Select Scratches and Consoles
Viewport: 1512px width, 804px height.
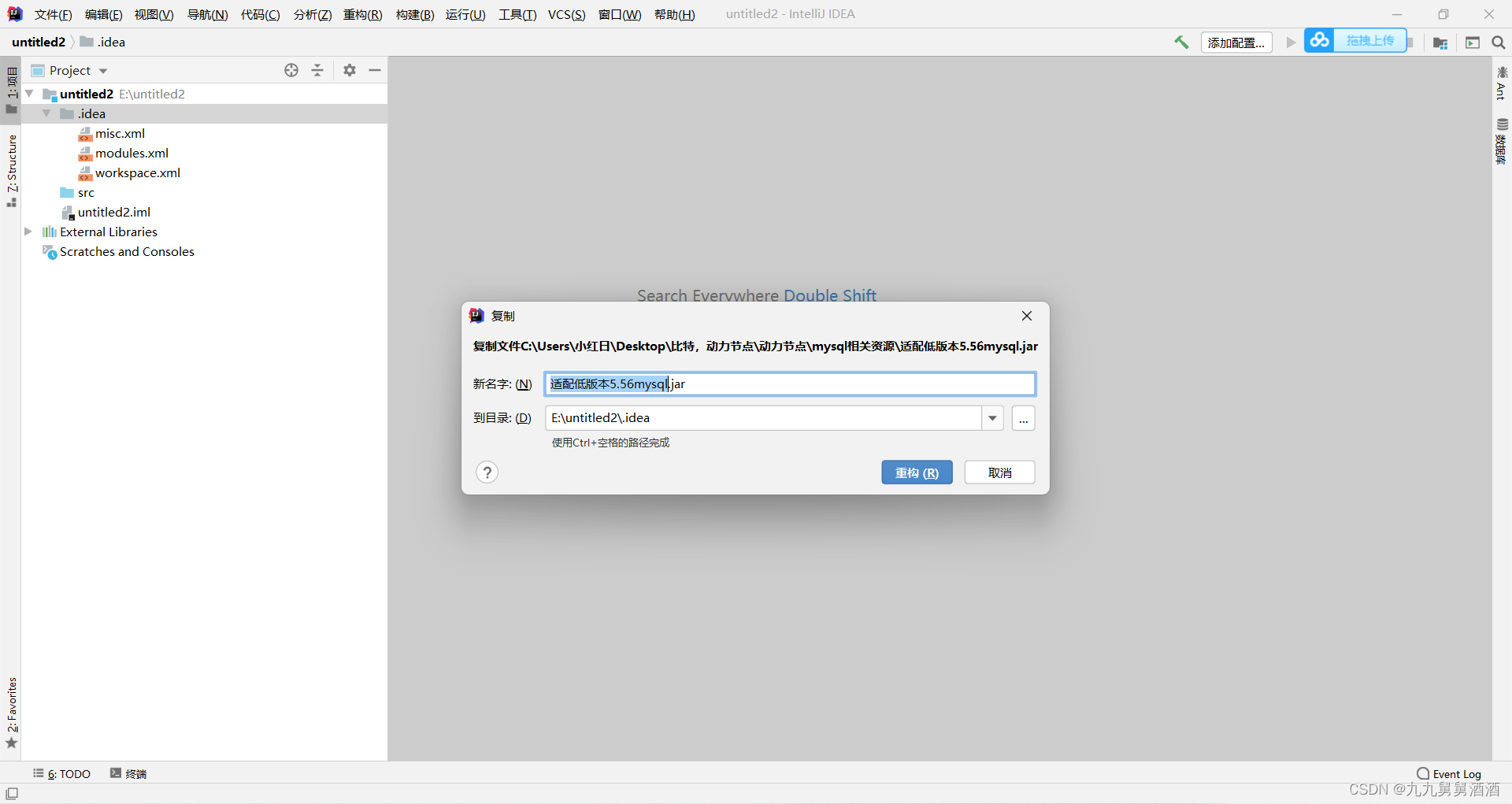click(126, 251)
